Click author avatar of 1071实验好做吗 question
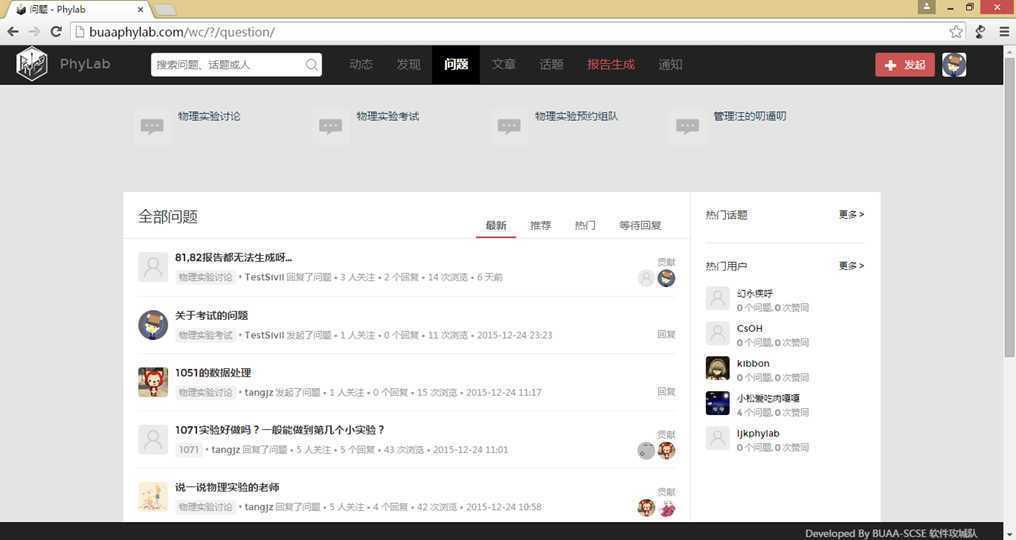 (x=153, y=439)
